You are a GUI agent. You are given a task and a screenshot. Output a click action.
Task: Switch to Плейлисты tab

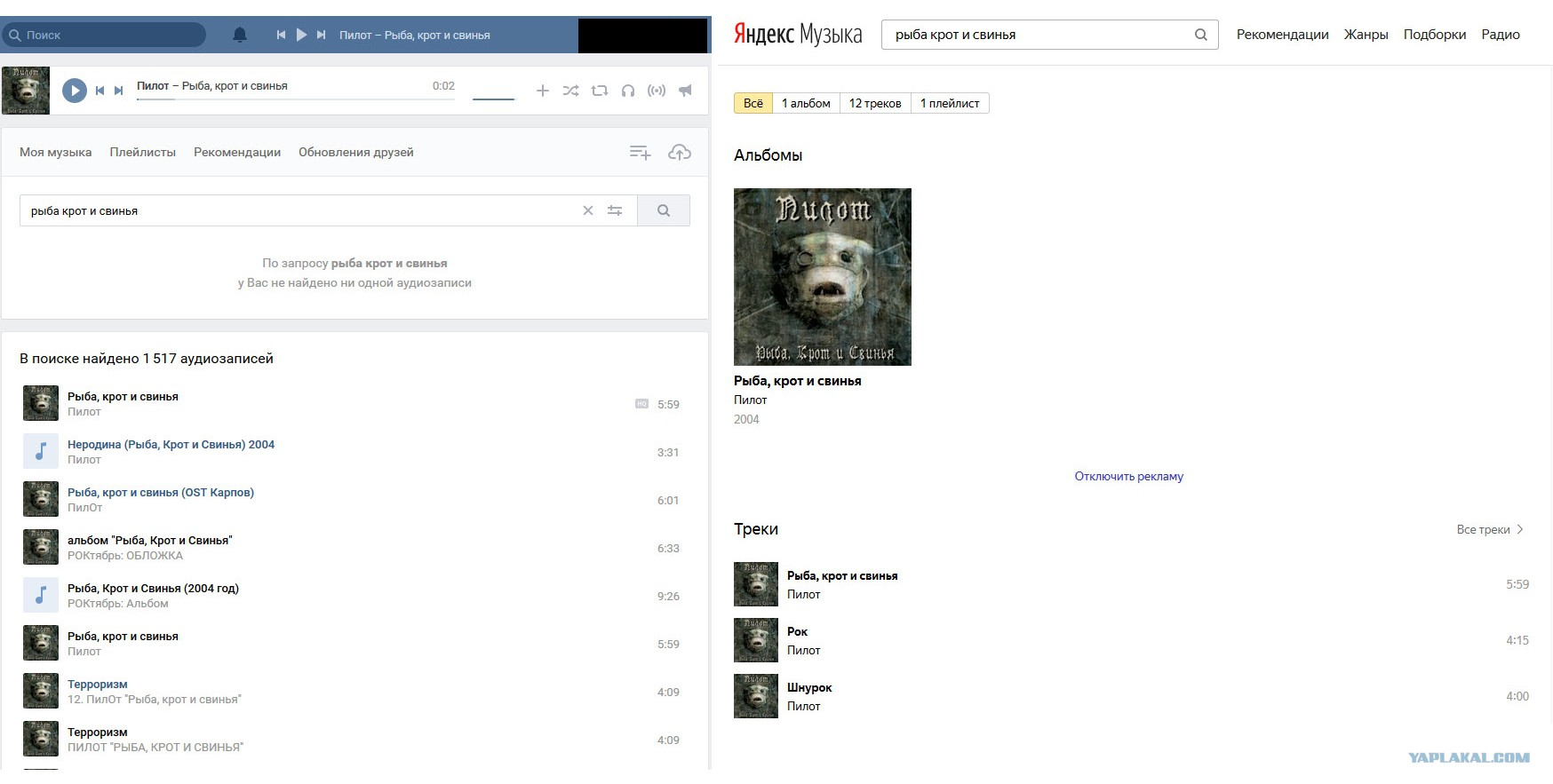click(x=143, y=153)
